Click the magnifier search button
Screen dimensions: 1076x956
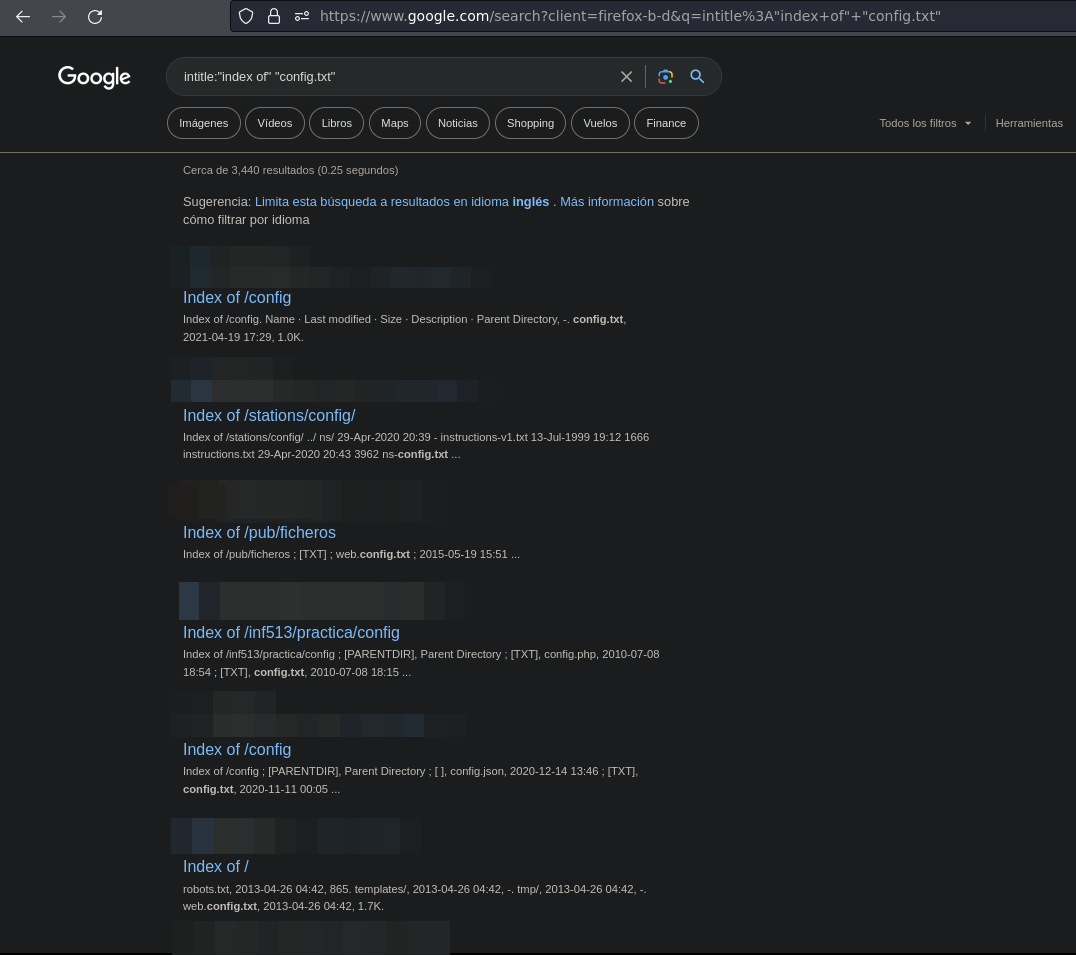[x=697, y=77]
